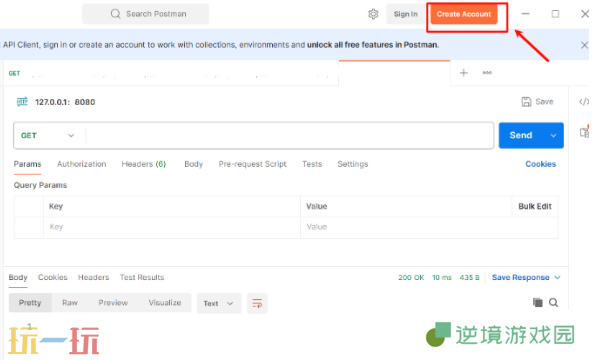Viewport: 600px width, 360px height.
Task: Click the Bulk Edit link
Action: [535, 207]
